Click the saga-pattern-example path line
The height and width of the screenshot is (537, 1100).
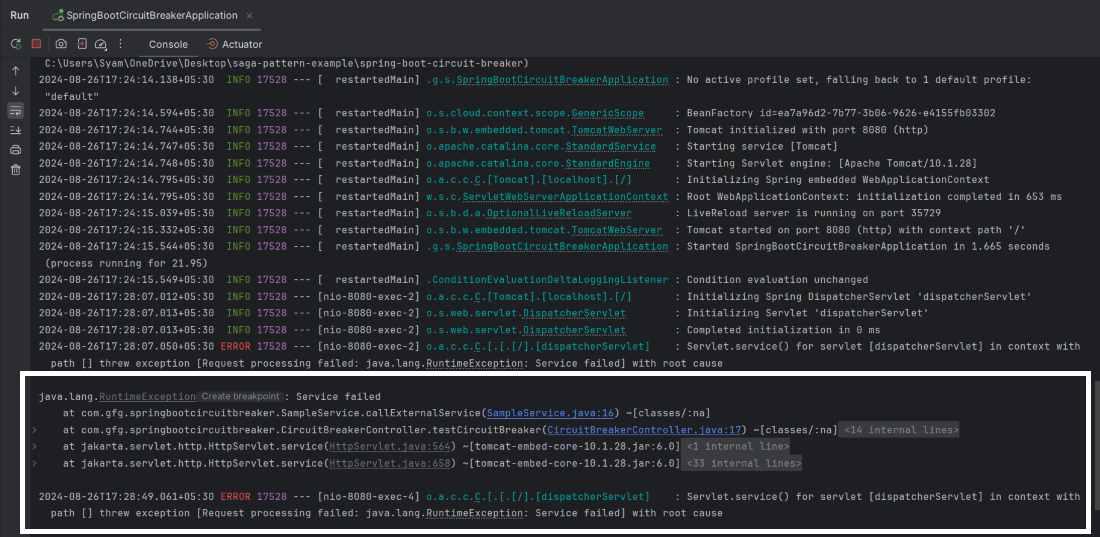point(286,63)
